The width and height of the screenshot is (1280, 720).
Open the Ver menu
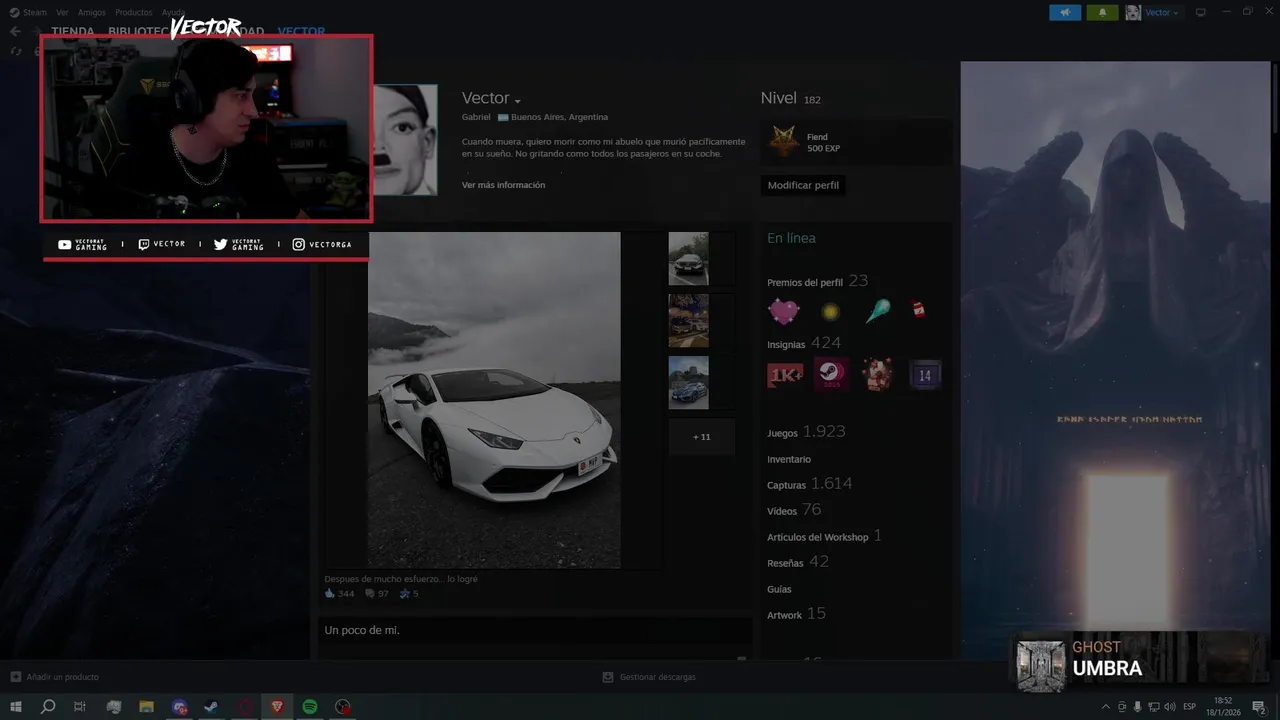click(x=62, y=13)
